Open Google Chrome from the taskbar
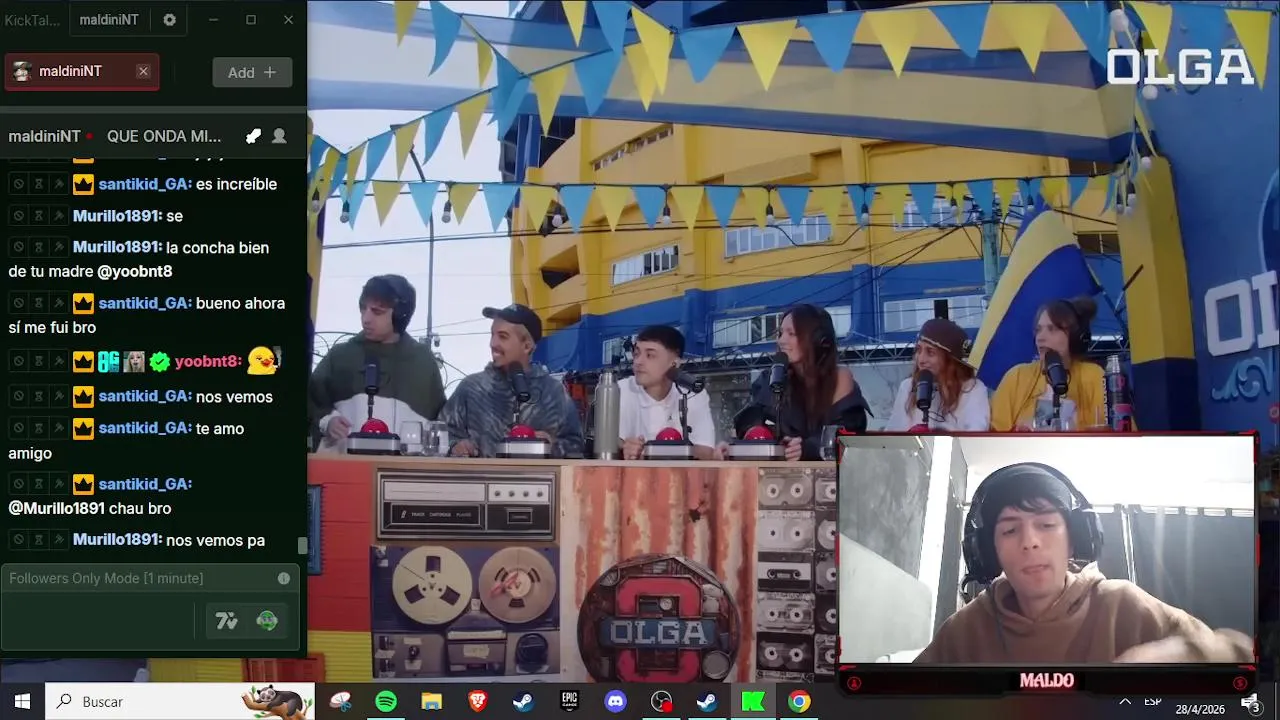 [x=799, y=702]
